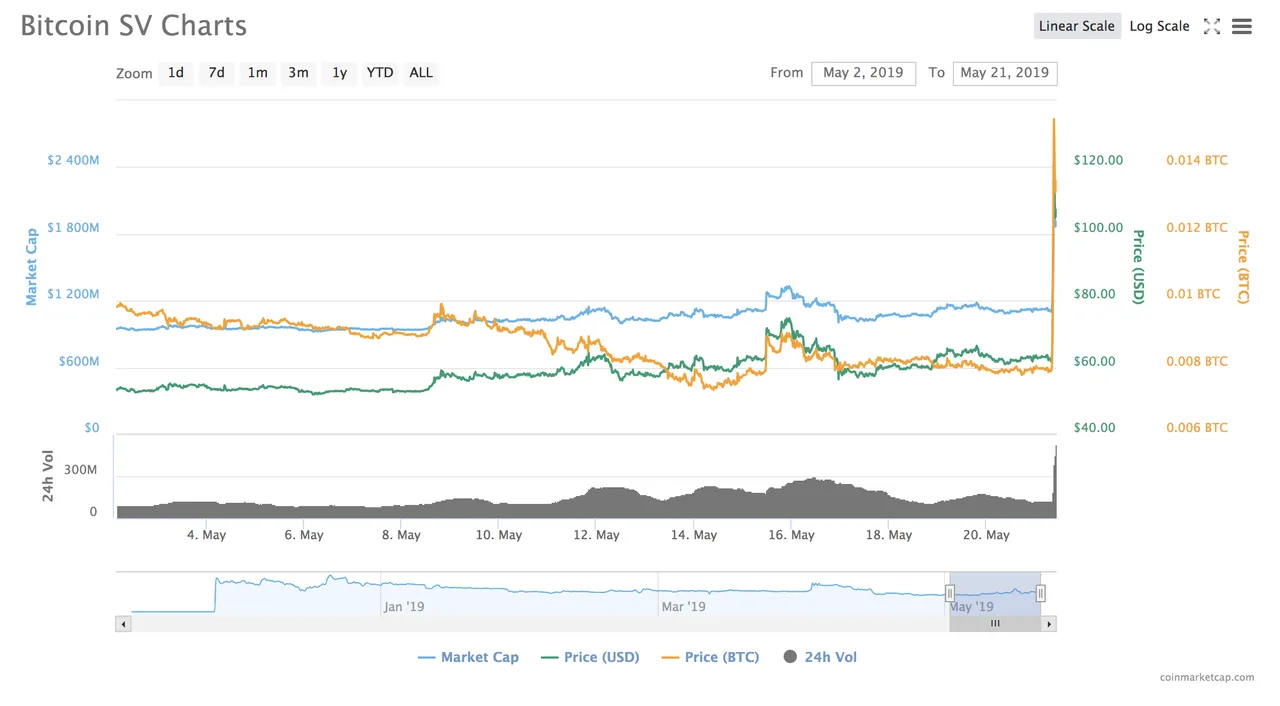
Task: Open the chart fullscreen icon
Action: click(1211, 27)
